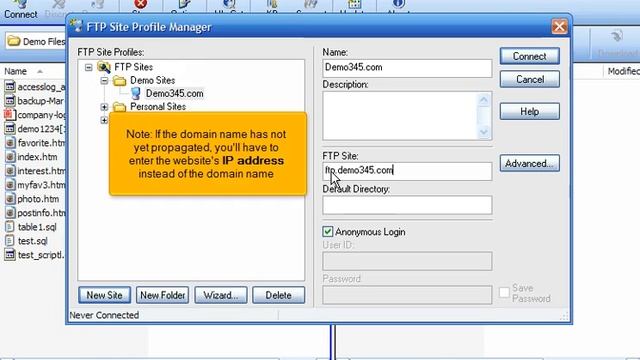Sort by the Name column header

click(x=16, y=71)
